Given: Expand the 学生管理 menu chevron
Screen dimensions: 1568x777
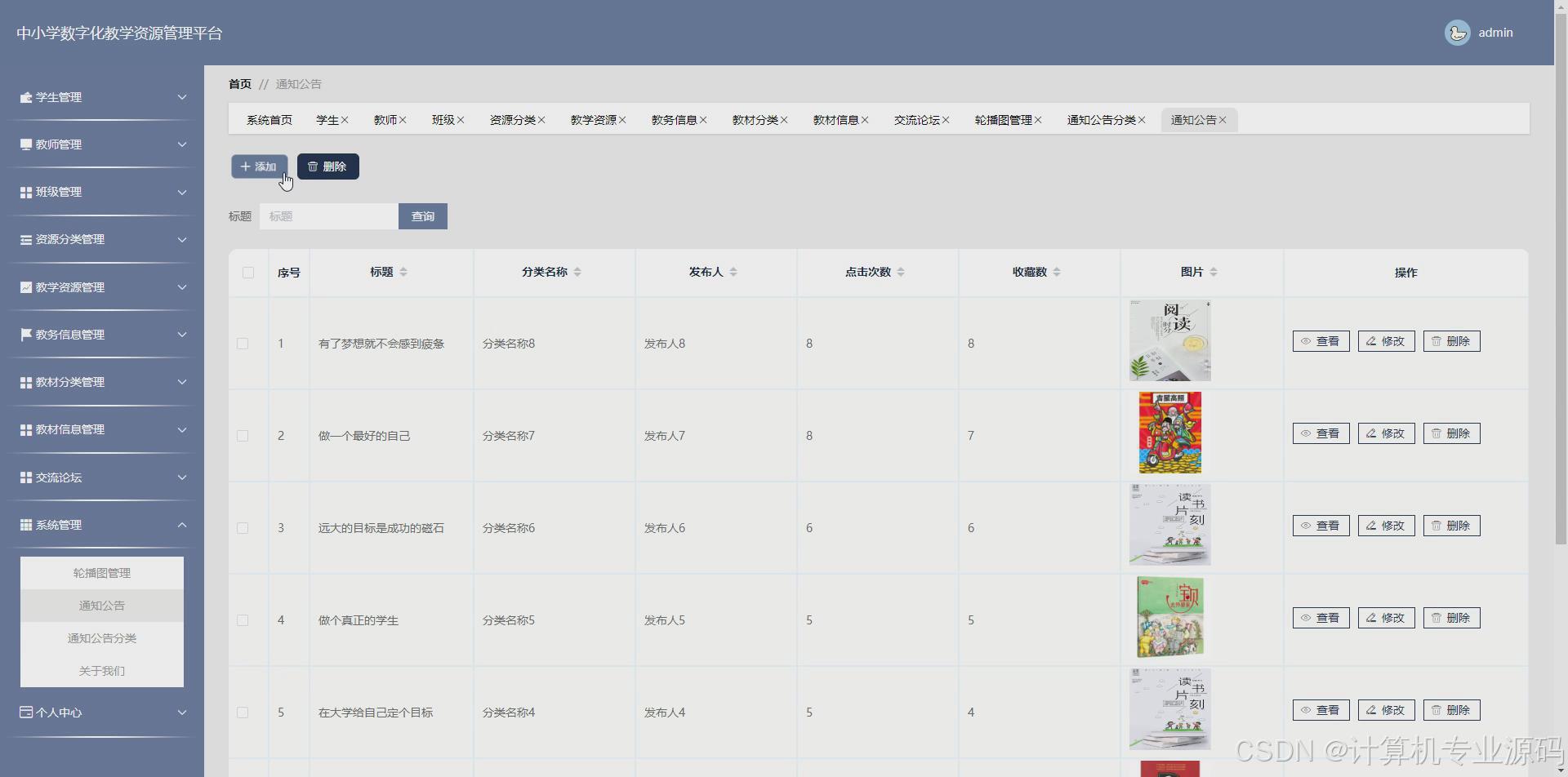Looking at the screenshot, I should coord(182,97).
